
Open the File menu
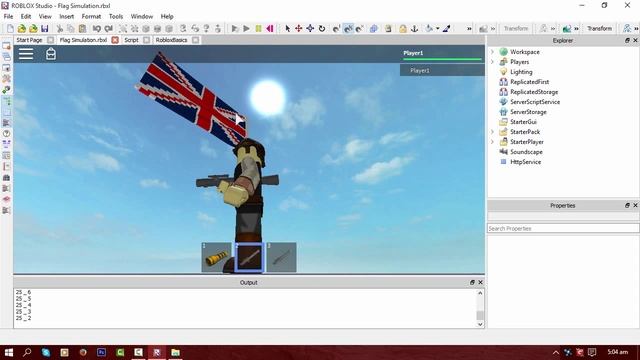pyautogui.click(x=8, y=16)
